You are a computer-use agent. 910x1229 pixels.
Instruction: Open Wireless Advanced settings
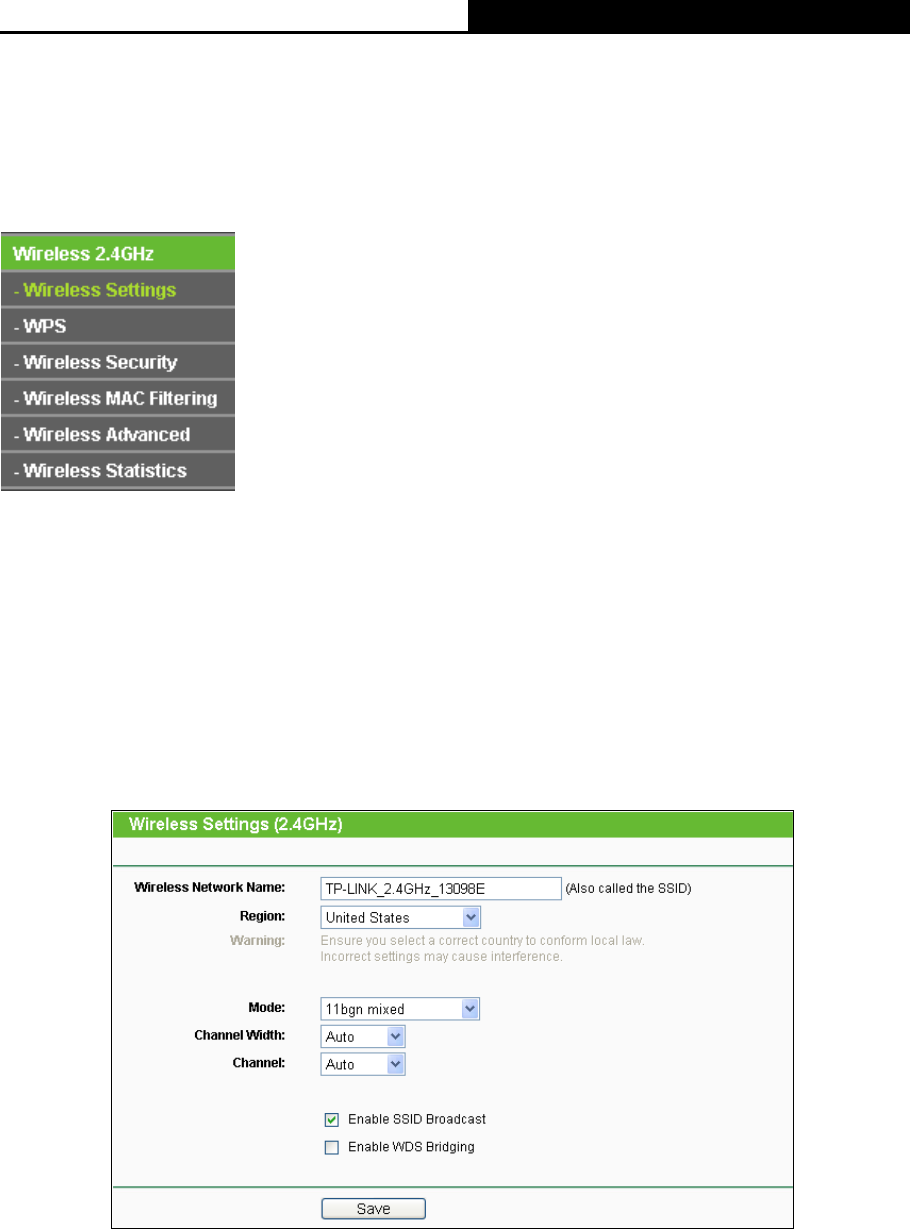(x=117, y=434)
